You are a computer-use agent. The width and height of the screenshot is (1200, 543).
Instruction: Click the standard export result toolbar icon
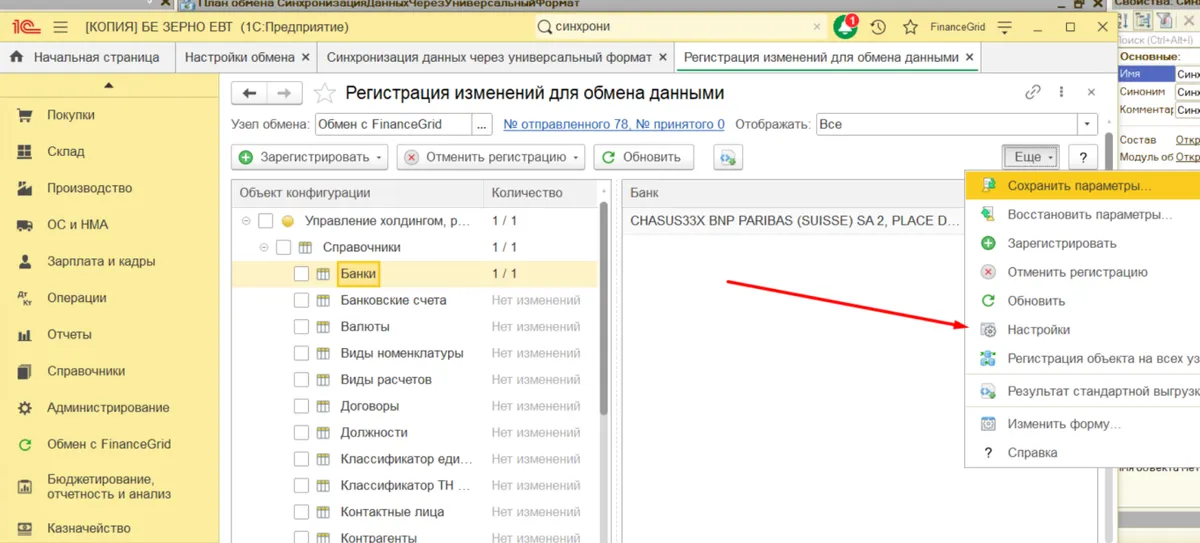tap(728, 157)
